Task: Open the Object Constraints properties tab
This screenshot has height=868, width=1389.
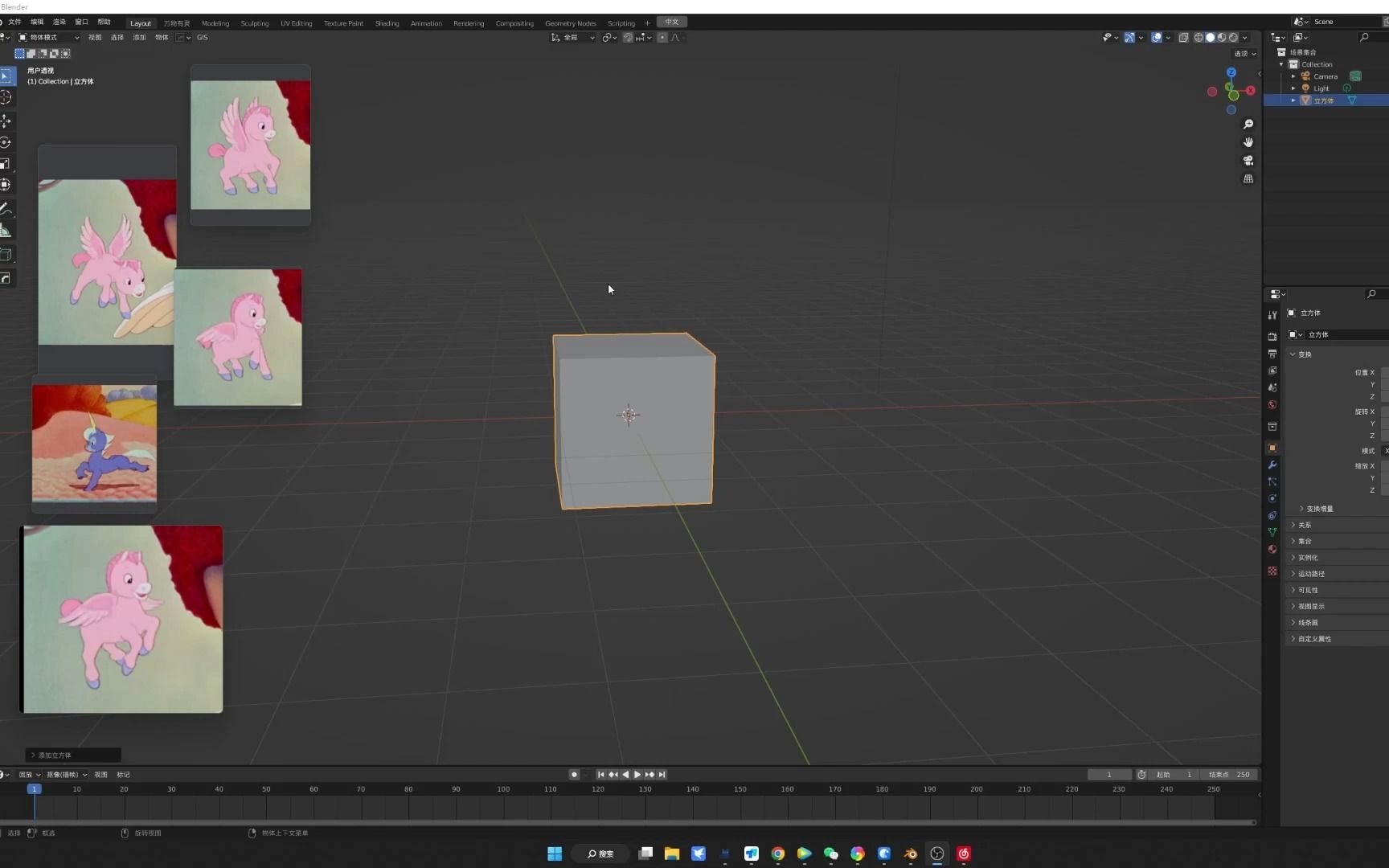Action: point(1272,515)
